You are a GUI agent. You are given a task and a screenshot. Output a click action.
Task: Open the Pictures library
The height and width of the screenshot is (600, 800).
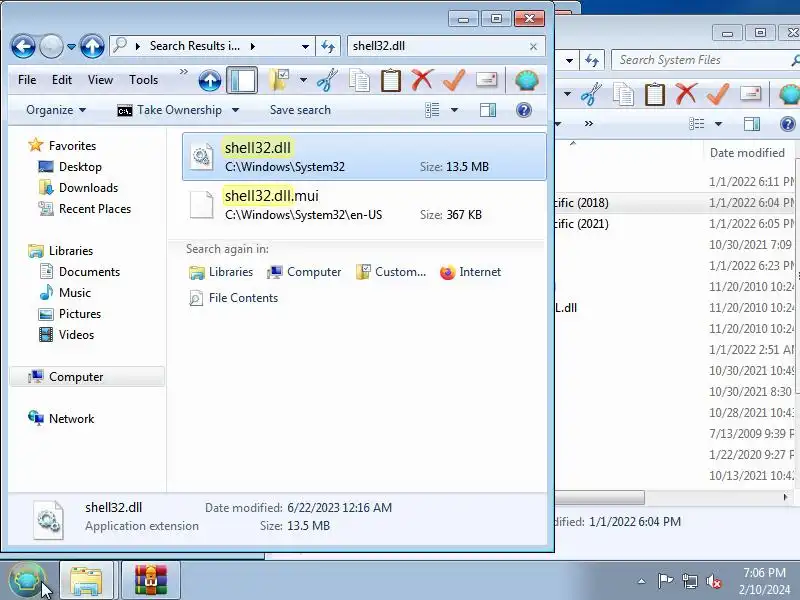click(80, 314)
